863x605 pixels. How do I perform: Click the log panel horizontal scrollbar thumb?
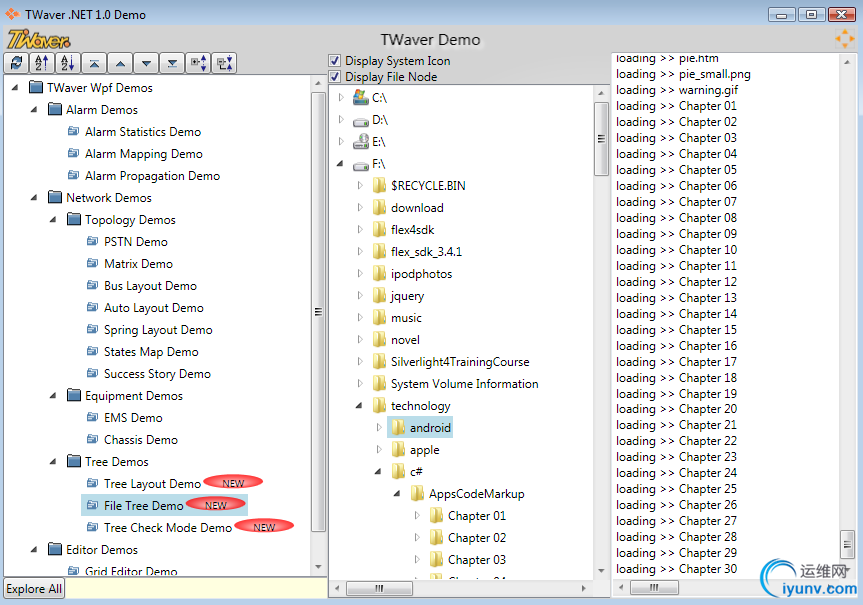coord(654,587)
